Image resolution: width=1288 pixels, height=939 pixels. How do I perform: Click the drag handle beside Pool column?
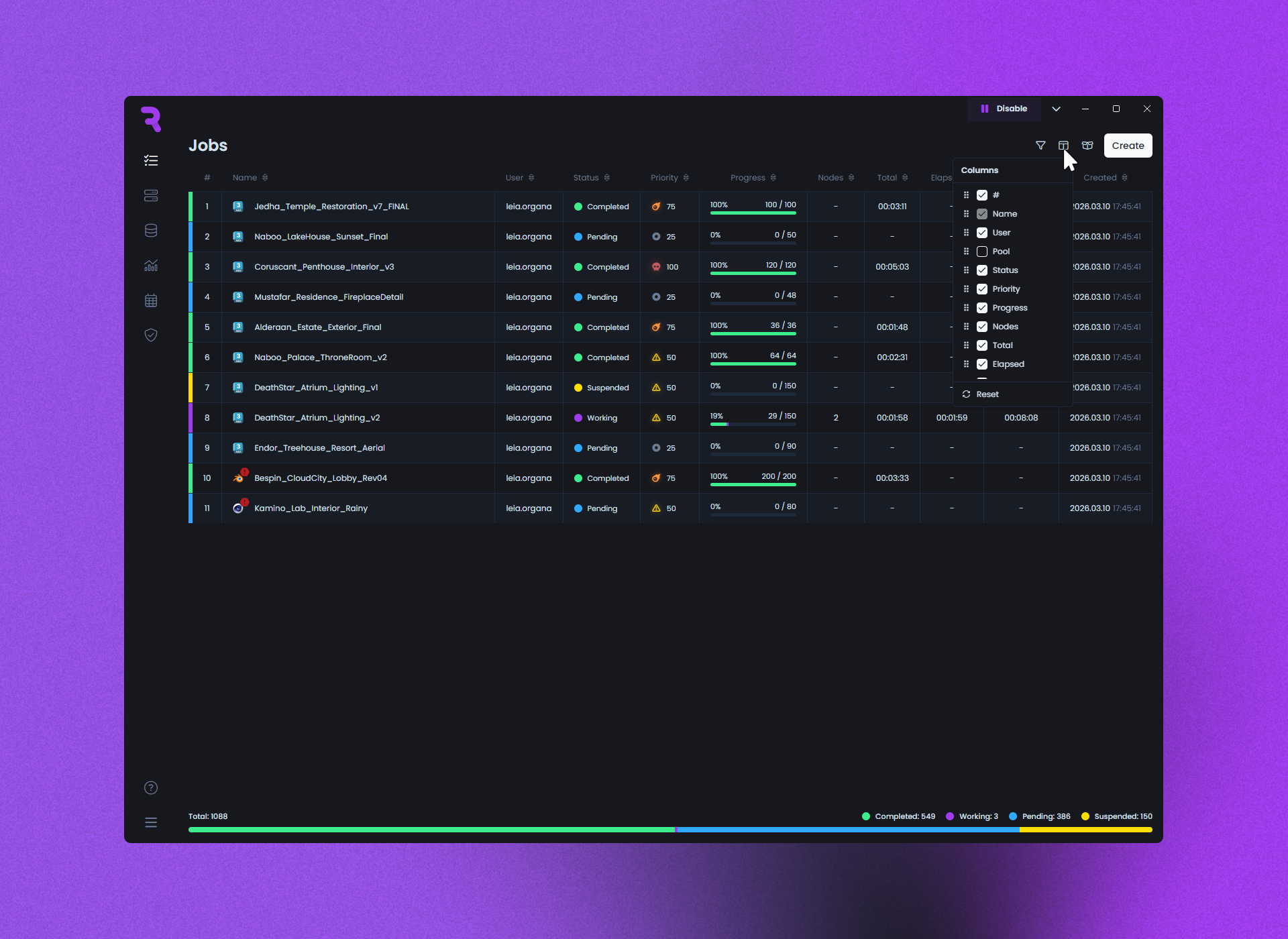click(966, 252)
